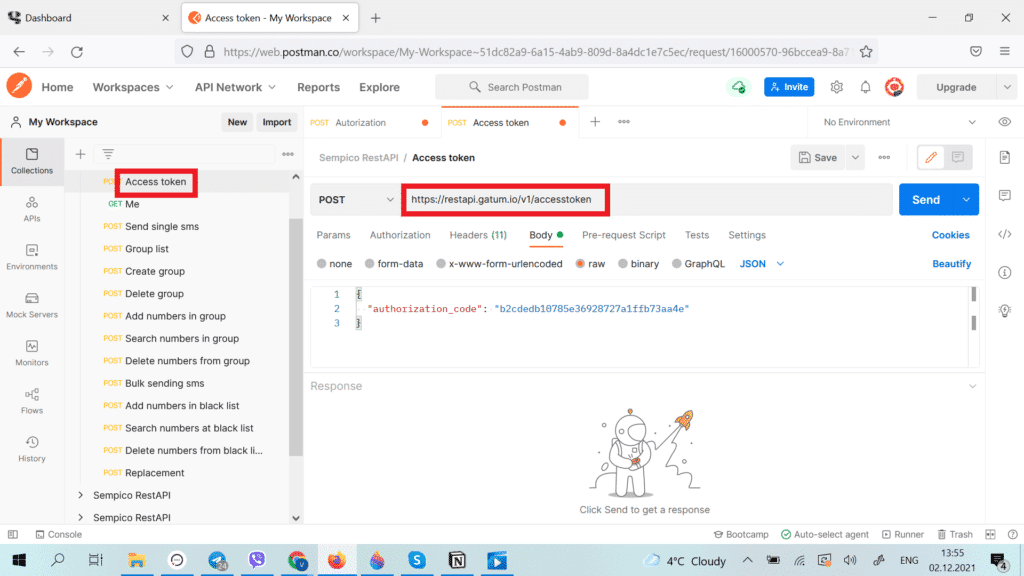Switch to the Authorization tab

coord(400,235)
